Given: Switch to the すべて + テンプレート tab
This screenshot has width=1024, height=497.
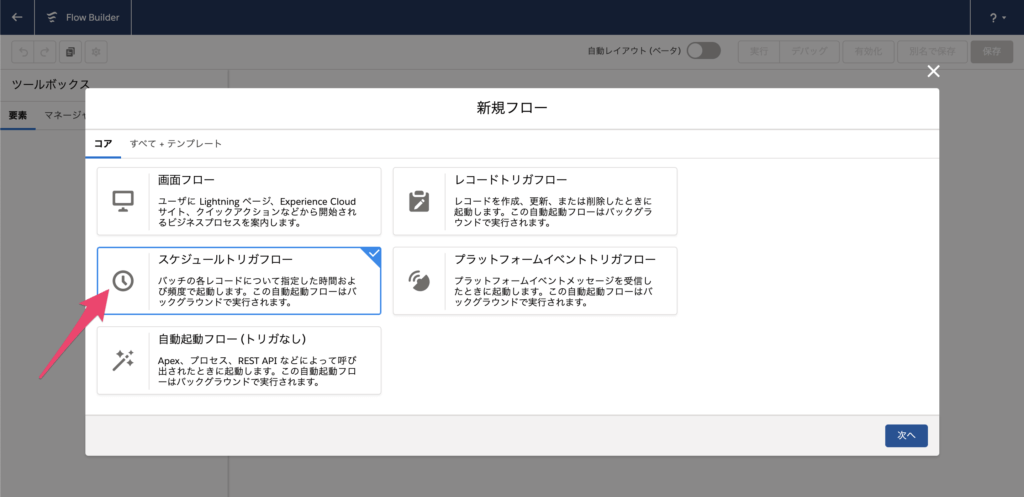Looking at the screenshot, I should point(176,144).
